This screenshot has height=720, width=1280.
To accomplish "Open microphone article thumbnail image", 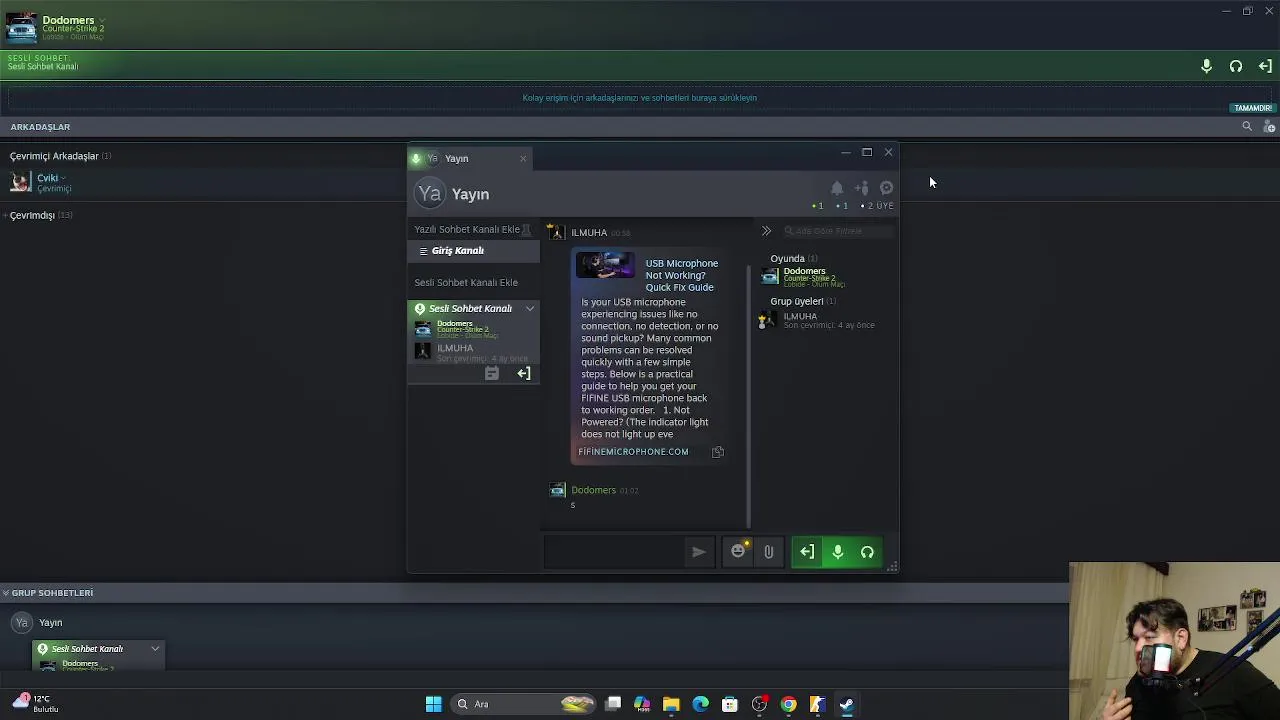I will pos(604,266).
